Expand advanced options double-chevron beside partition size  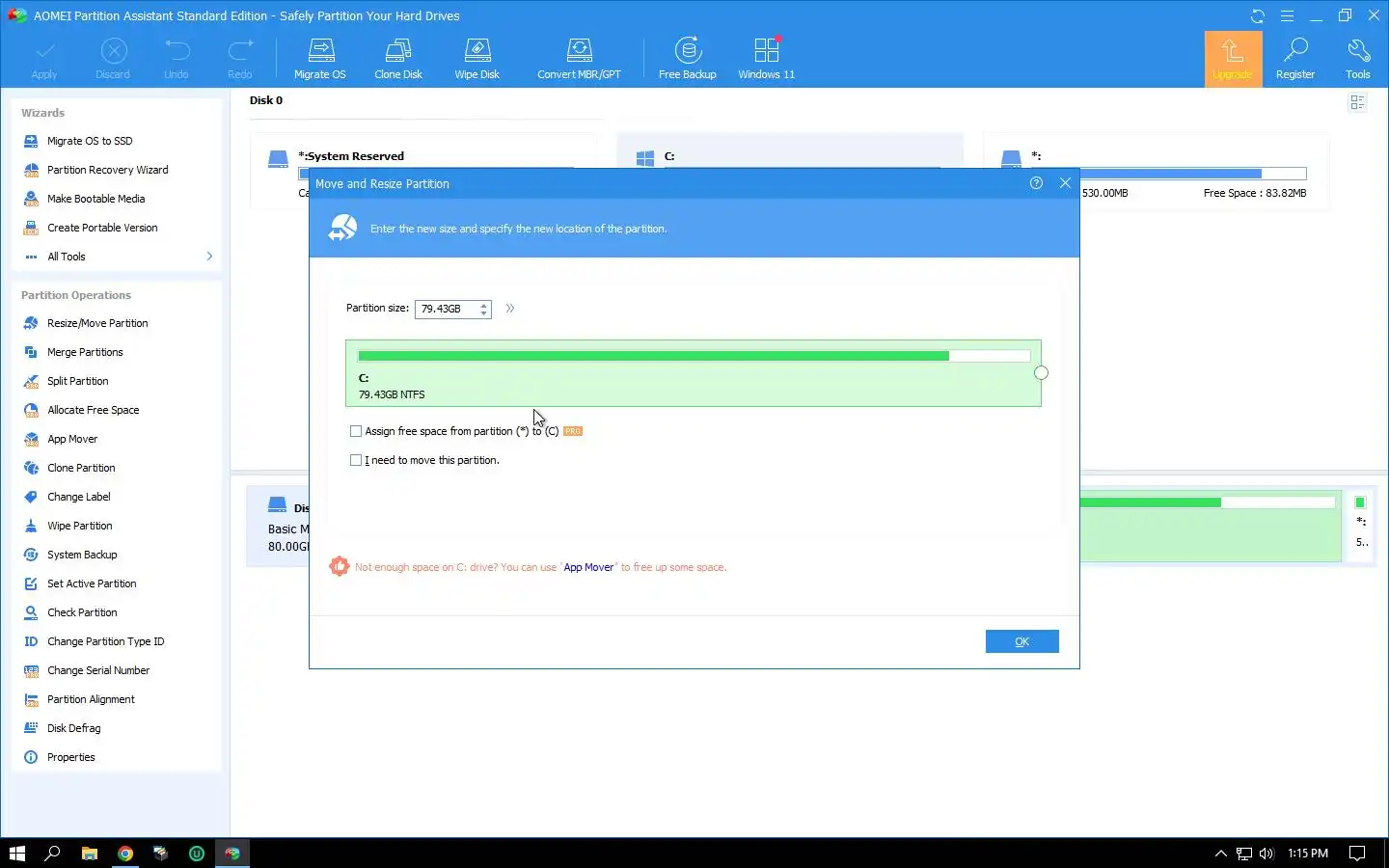click(510, 309)
